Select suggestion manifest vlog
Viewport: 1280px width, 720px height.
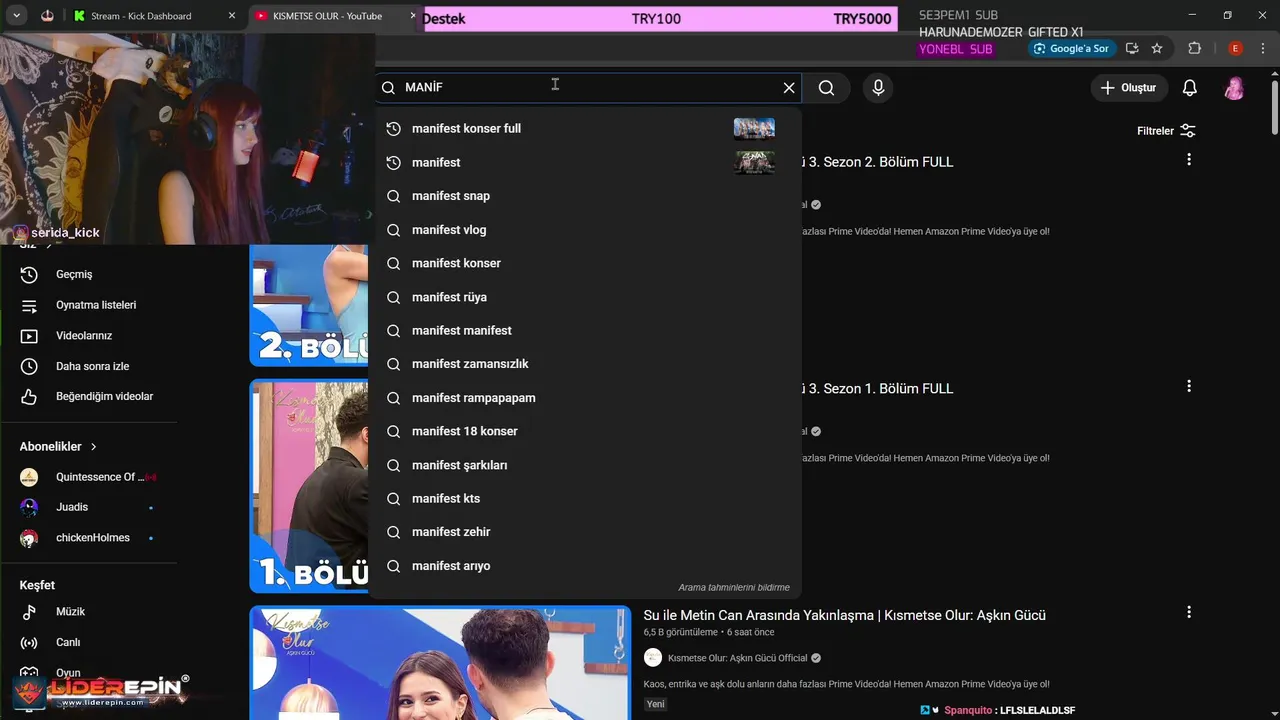(x=585, y=230)
